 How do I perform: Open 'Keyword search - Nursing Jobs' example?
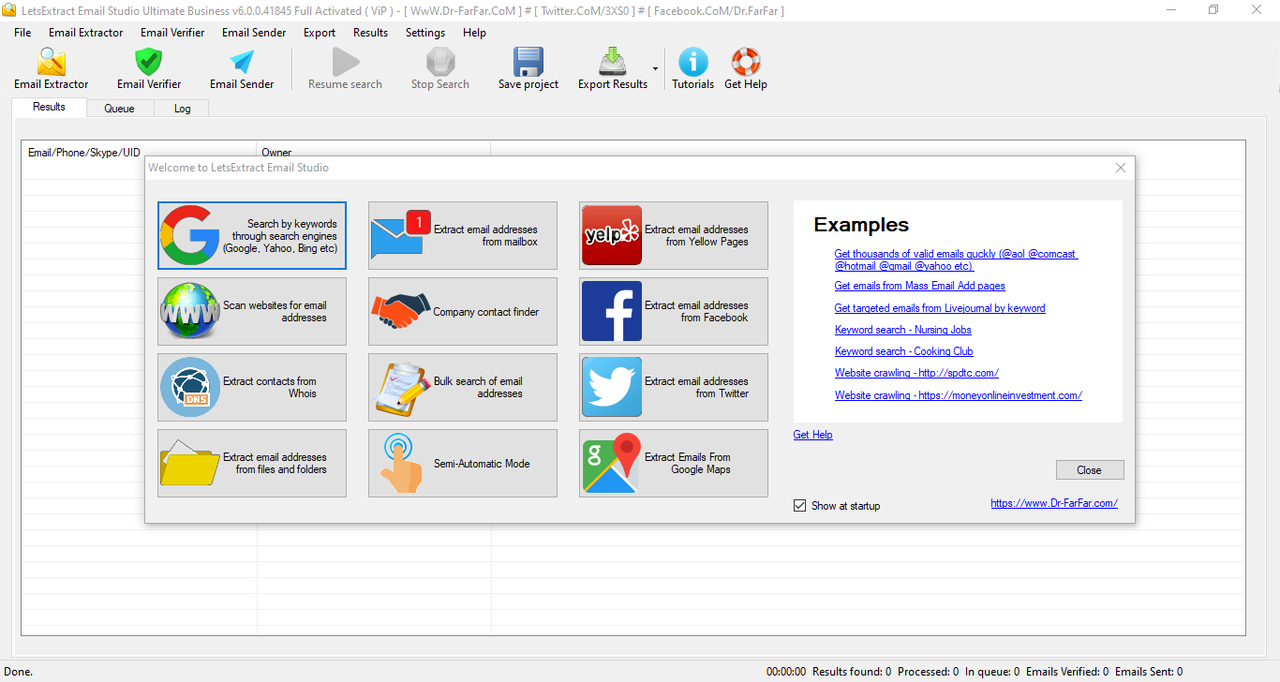pos(903,330)
